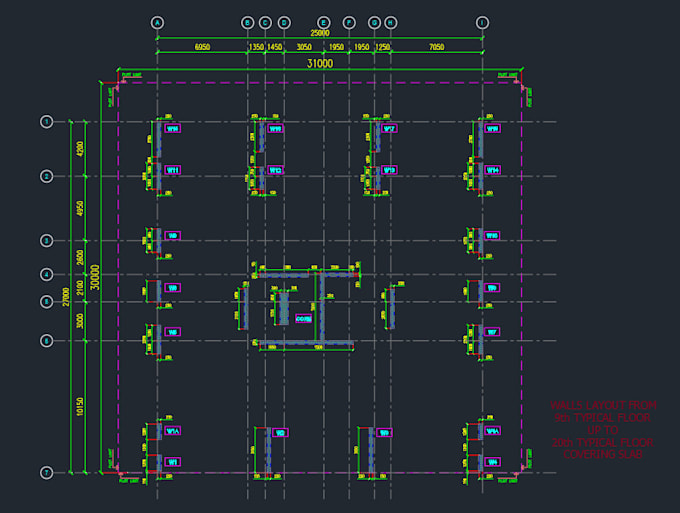
Task: Click the vertical 3000 dimension text
Action: click(x=80, y=321)
